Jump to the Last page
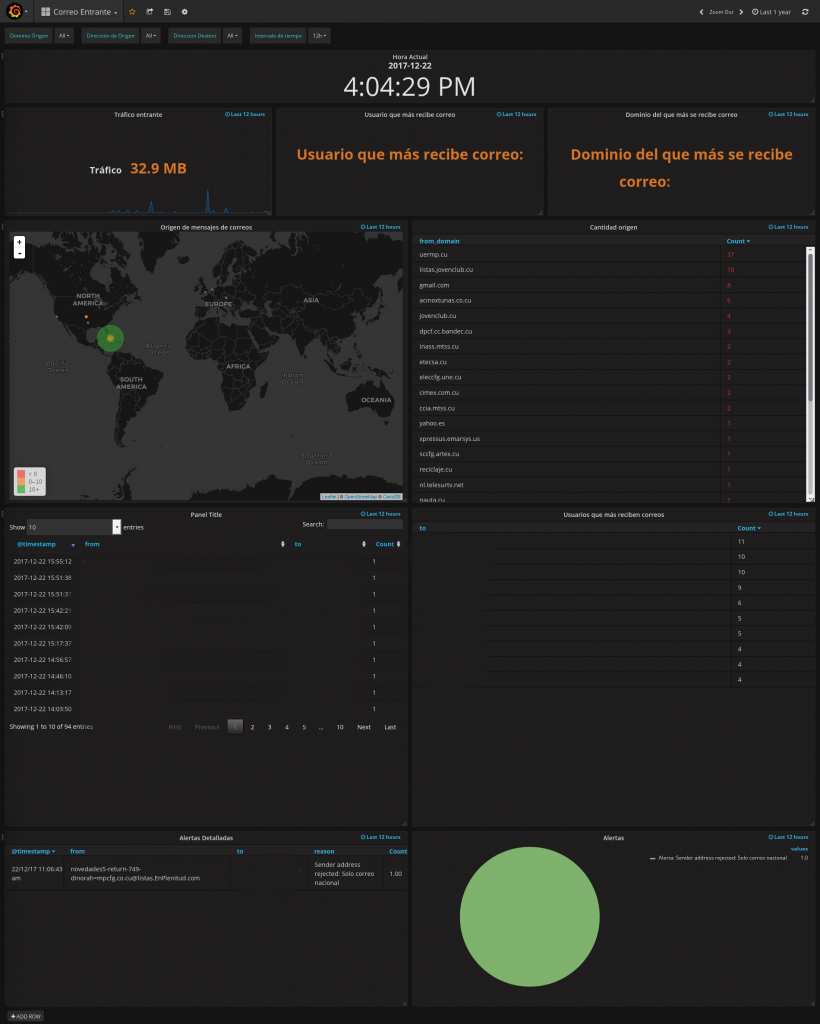This screenshot has width=820, height=1024. [x=390, y=727]
